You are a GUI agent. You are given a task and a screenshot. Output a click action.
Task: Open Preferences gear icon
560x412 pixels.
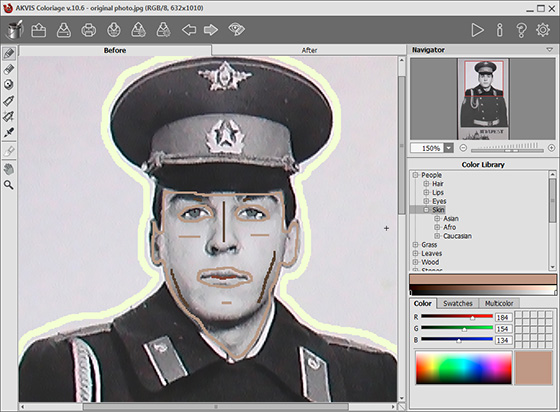(543, 30)
